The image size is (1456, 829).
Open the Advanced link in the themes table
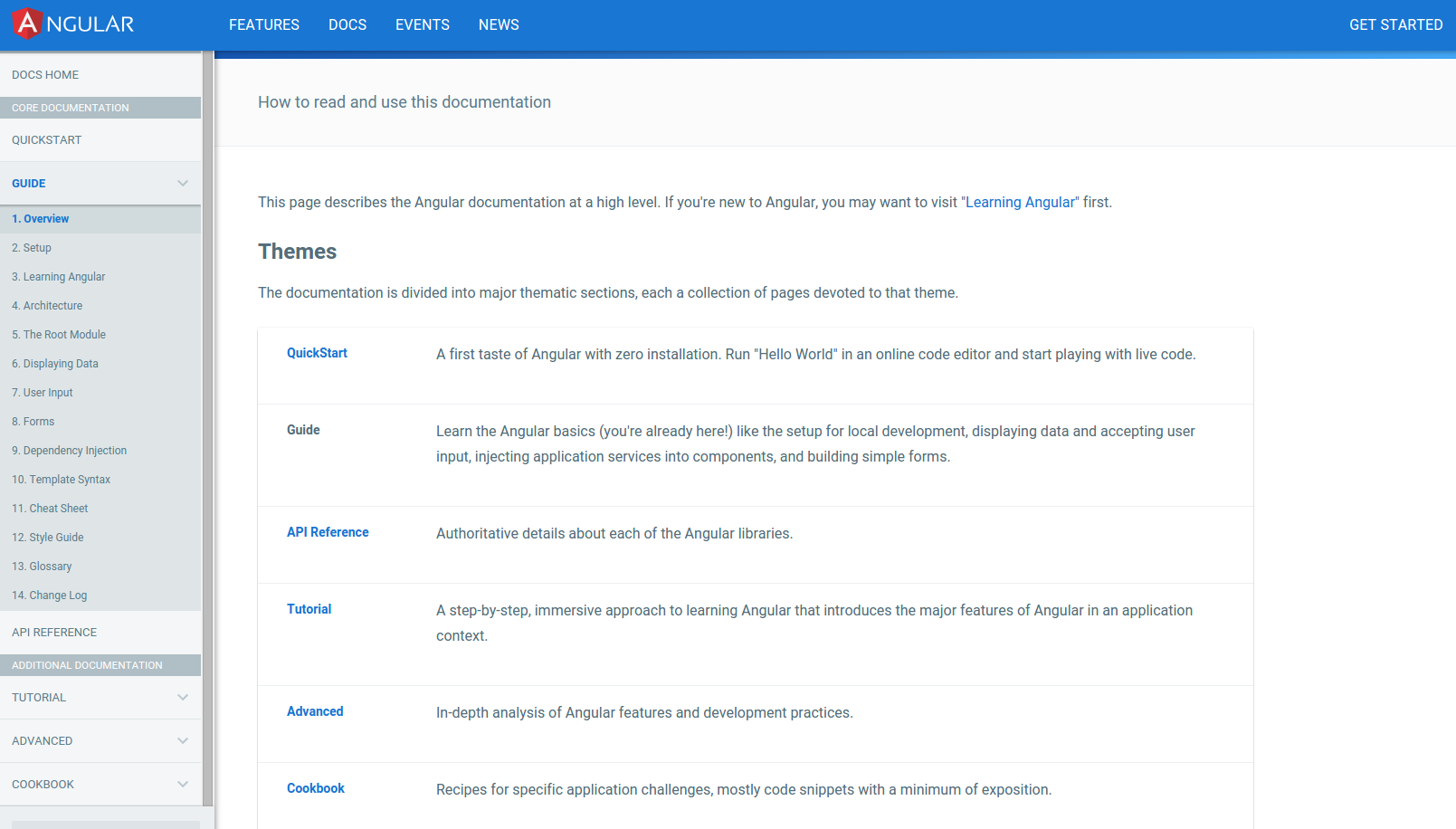[x=315, y=711]
